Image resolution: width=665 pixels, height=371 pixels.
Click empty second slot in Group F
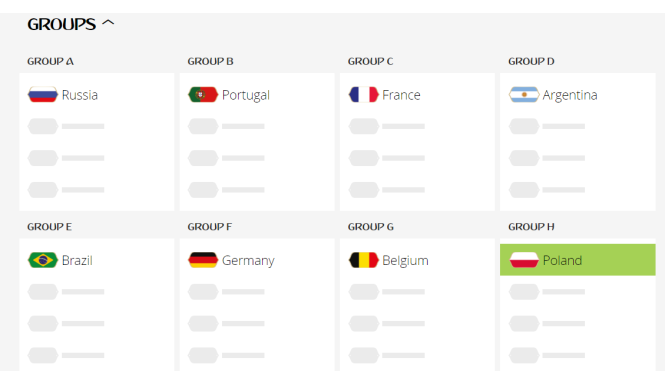point(226,292)
